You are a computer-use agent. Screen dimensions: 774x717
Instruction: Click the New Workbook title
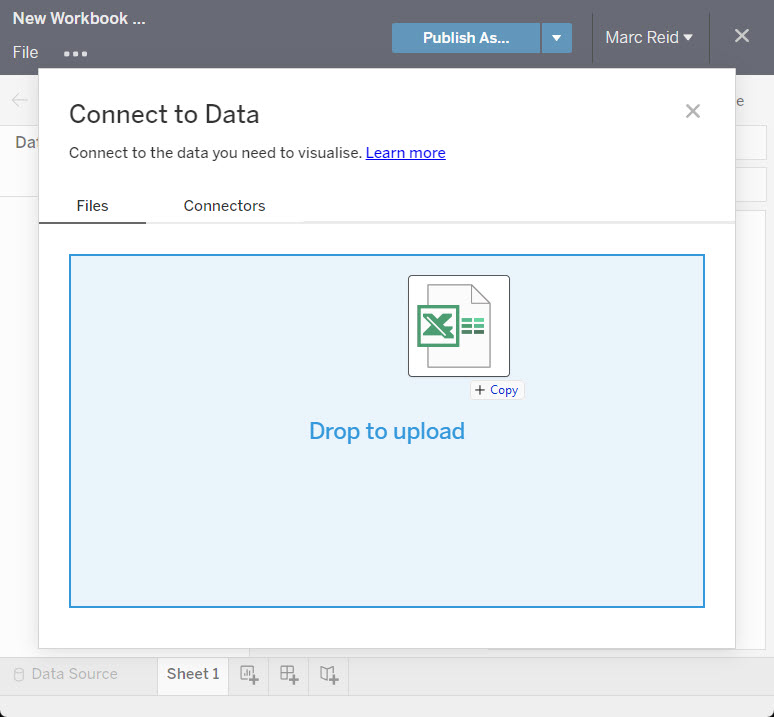(79, 19)
